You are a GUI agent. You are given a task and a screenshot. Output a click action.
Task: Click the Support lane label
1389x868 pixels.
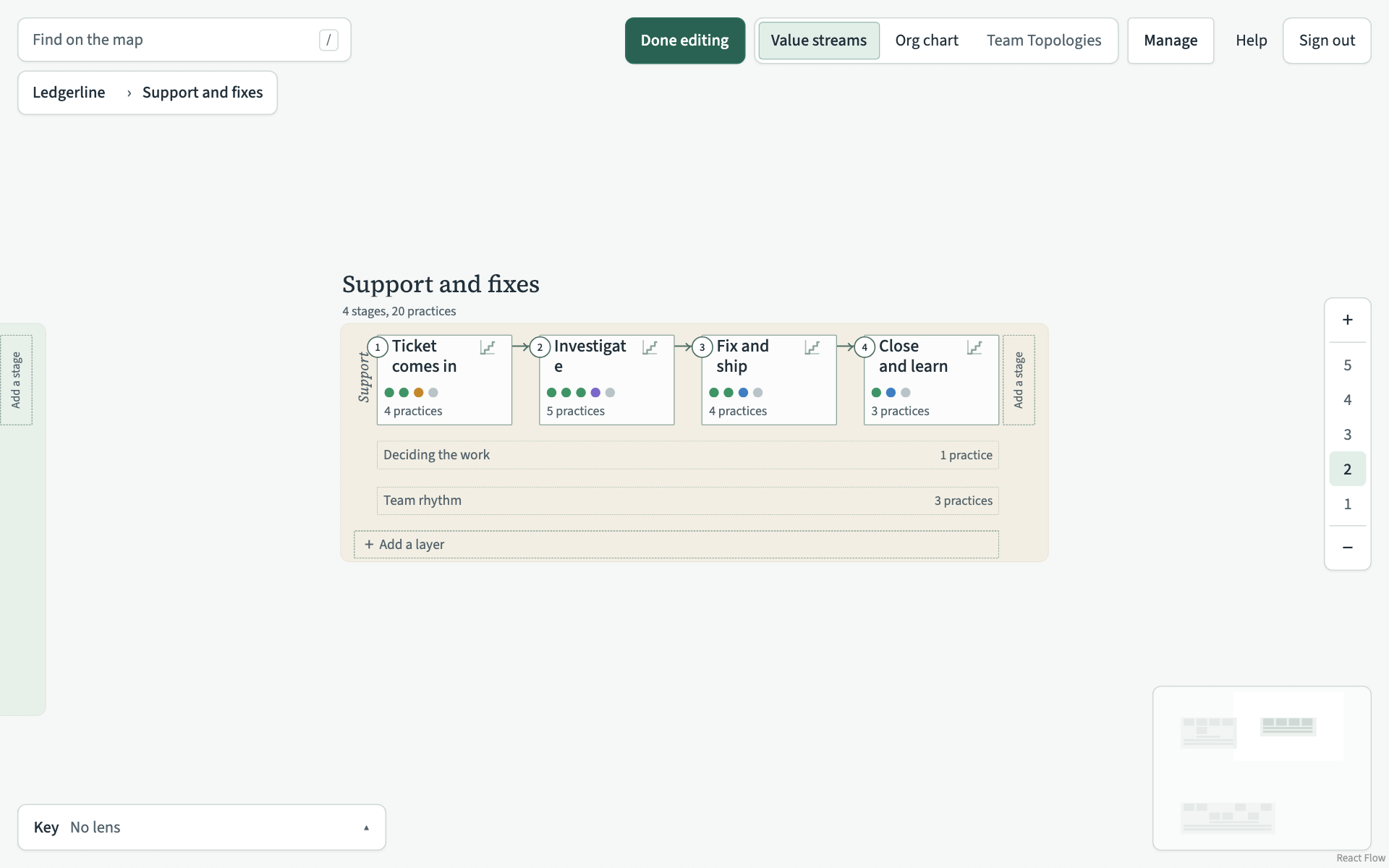pos(364,377)
